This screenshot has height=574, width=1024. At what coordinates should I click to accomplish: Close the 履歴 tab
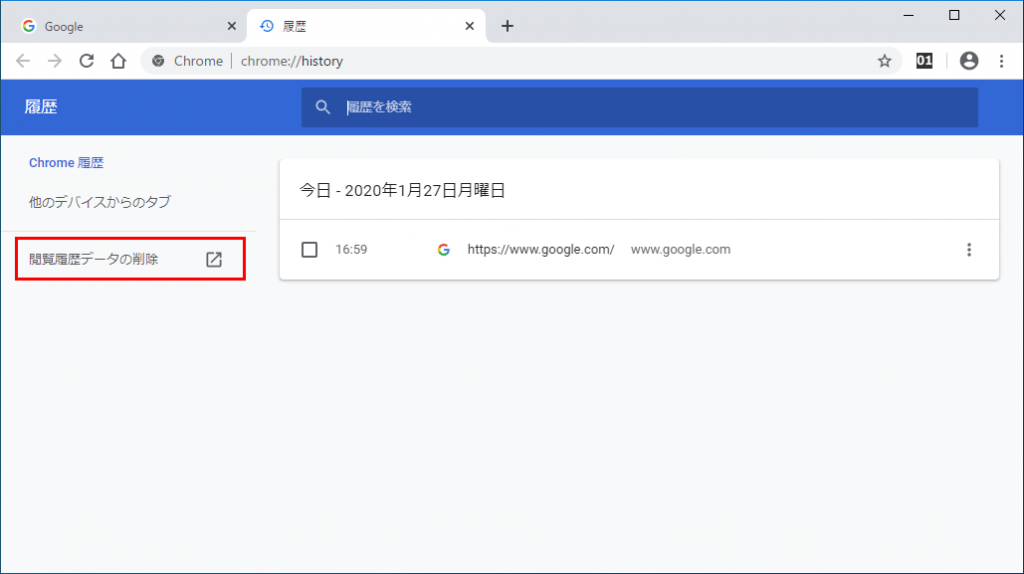pos(470,26)
